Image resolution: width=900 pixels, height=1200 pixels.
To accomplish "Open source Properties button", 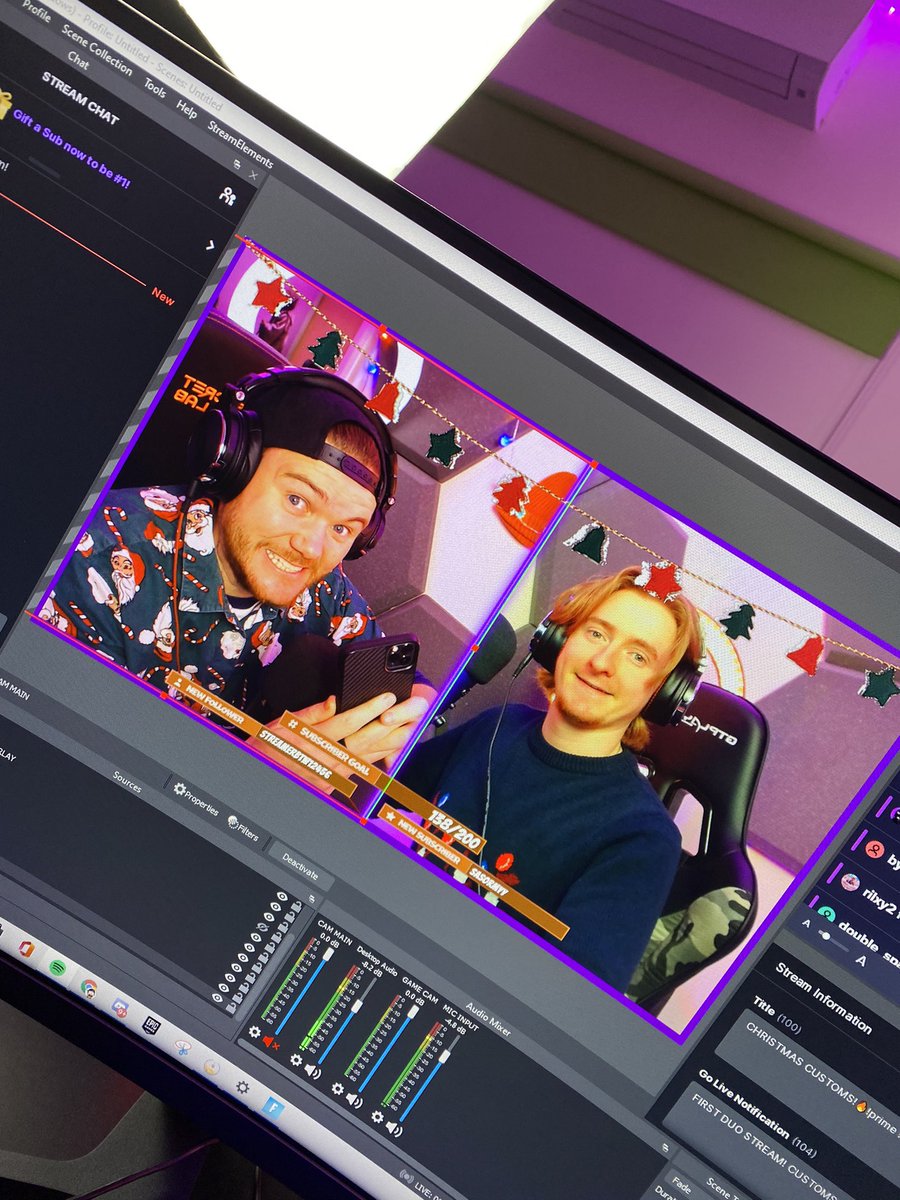I will coord(197,800).
